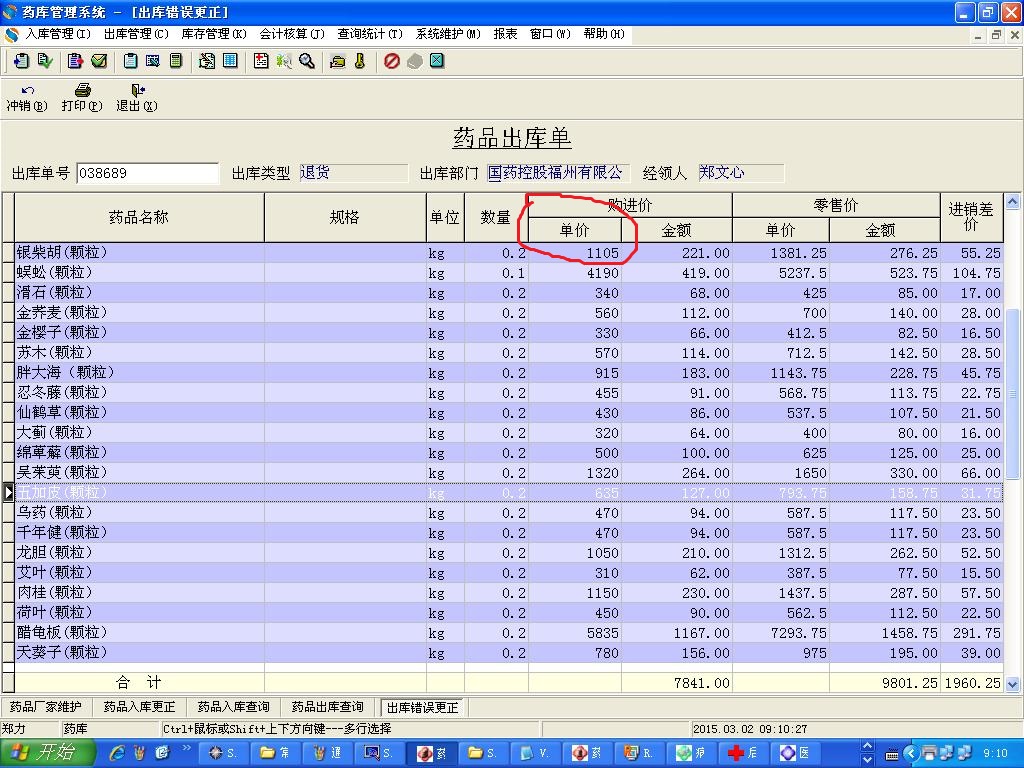This screenshot has height=768, width=1024.
Task: Click the 7841.00 total amount cell
Action: [676, 683]
